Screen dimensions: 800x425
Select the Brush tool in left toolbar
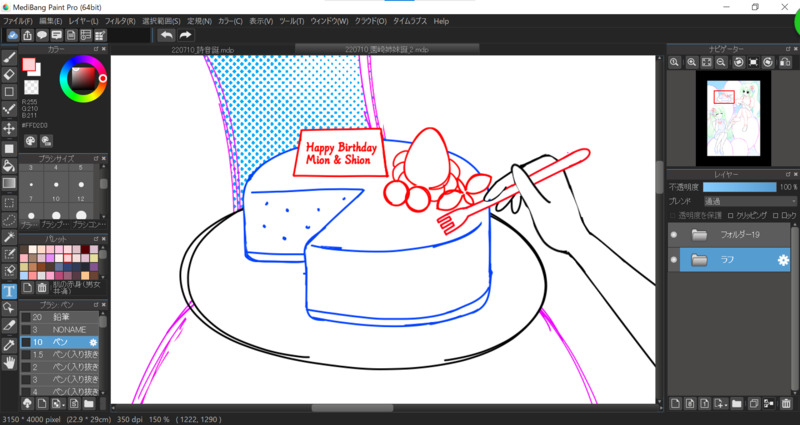click(9, 58)
